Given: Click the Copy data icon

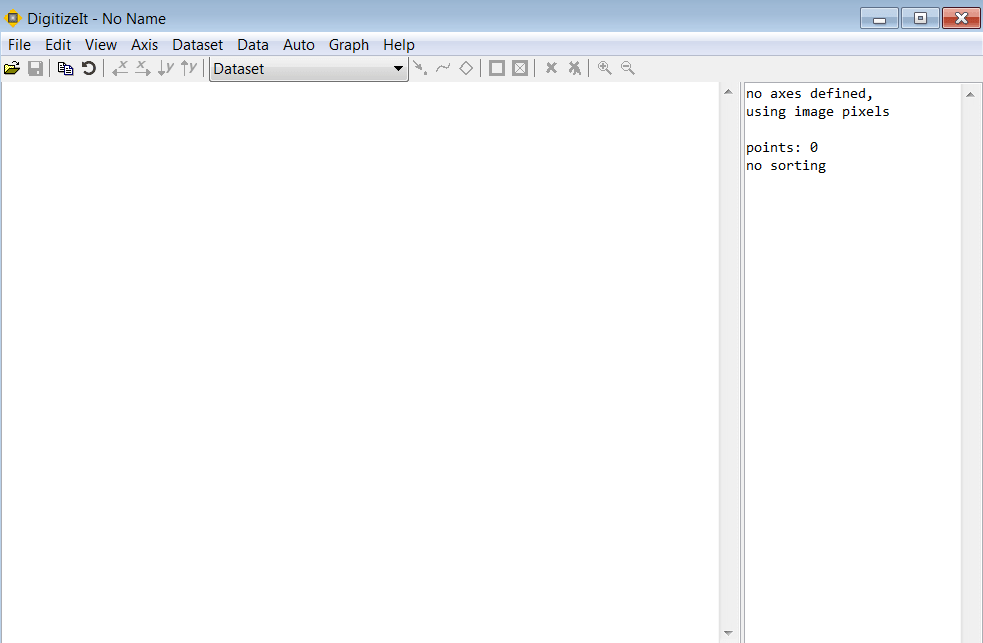Looking at the screenshot, I should [65, 68].
